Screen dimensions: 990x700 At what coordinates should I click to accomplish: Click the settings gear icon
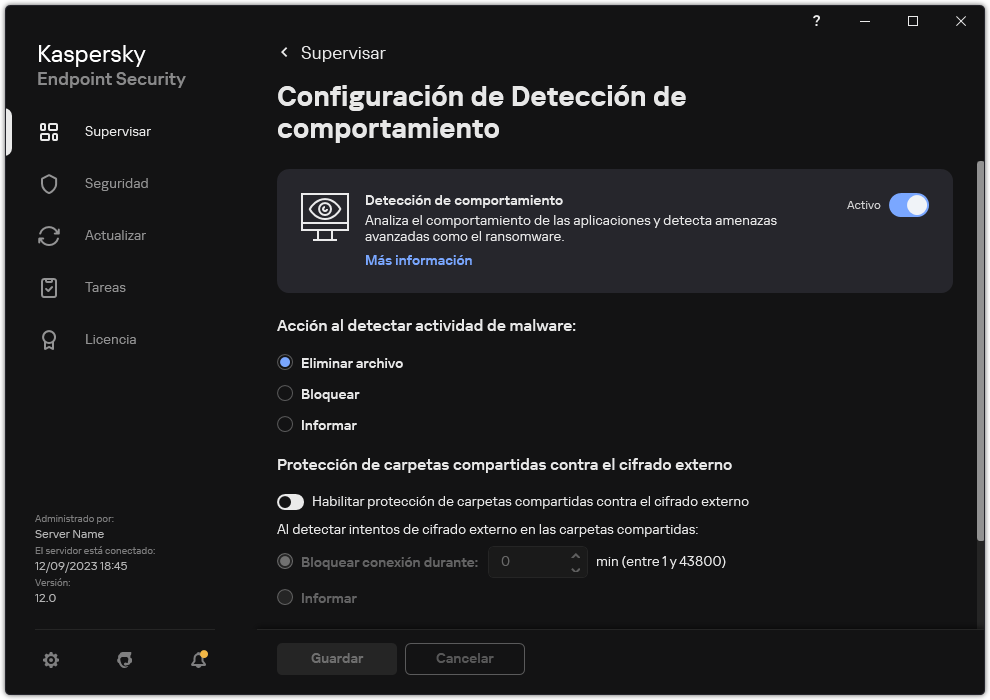pyautogui.click(x=51, y=660)
